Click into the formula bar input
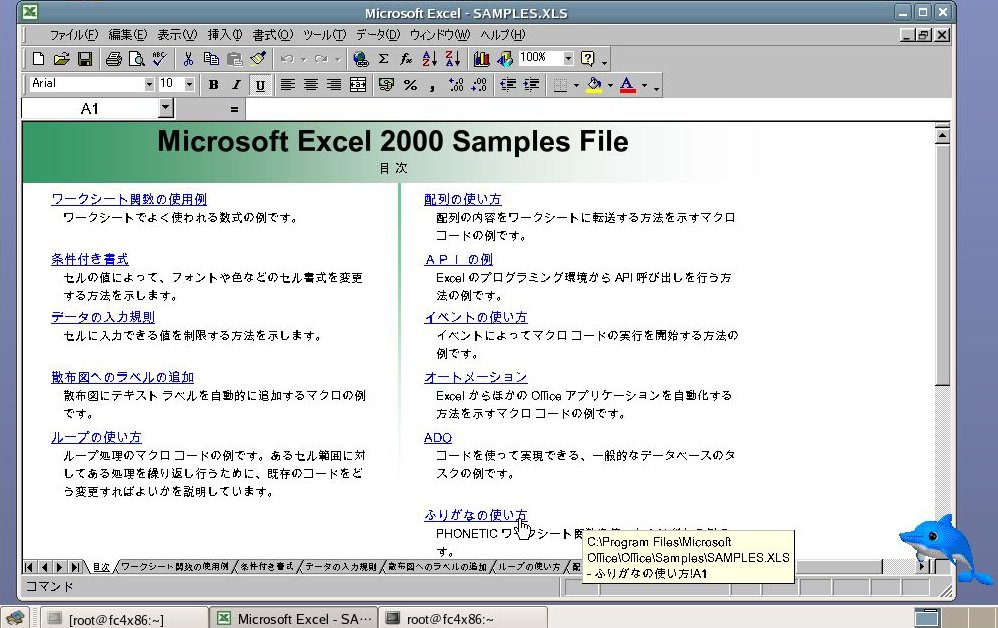 598,109
